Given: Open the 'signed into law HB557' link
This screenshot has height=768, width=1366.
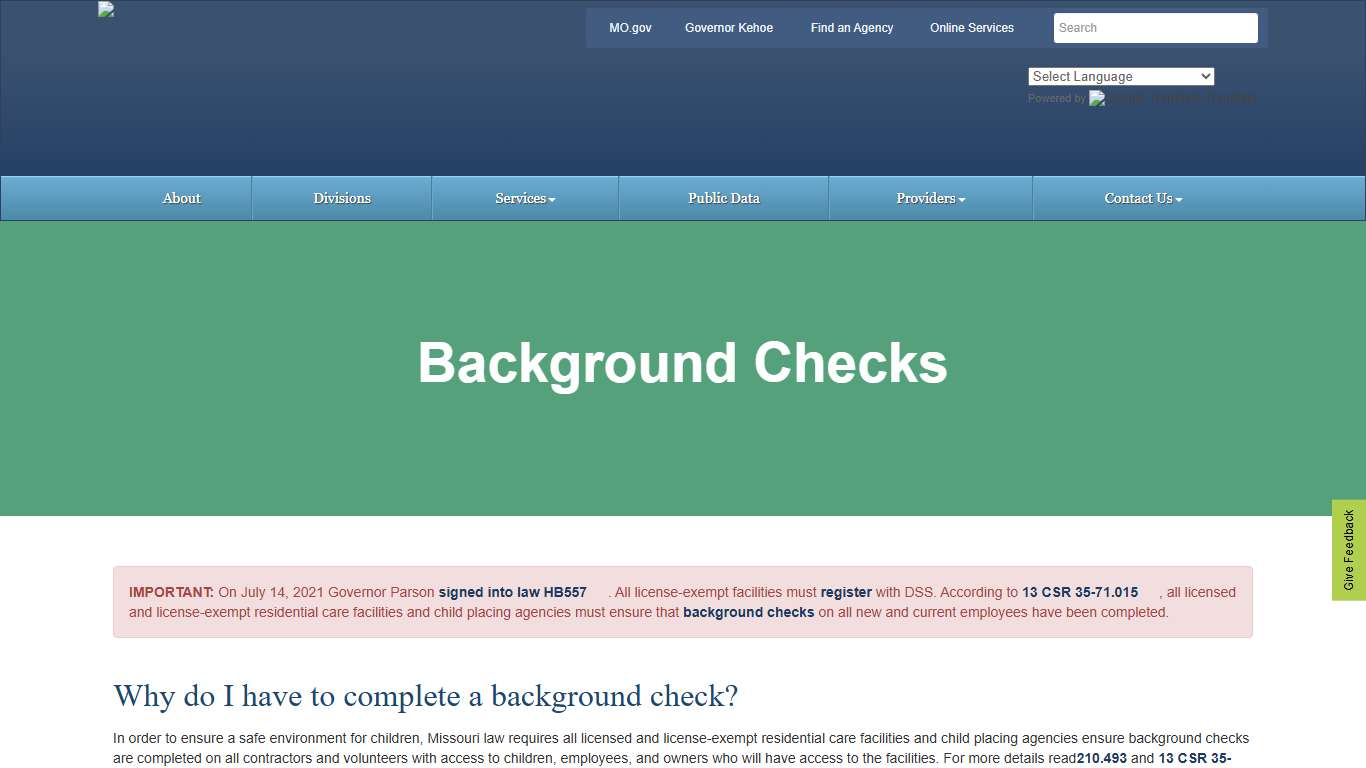Looking at the screenshot, I should 512,592.
